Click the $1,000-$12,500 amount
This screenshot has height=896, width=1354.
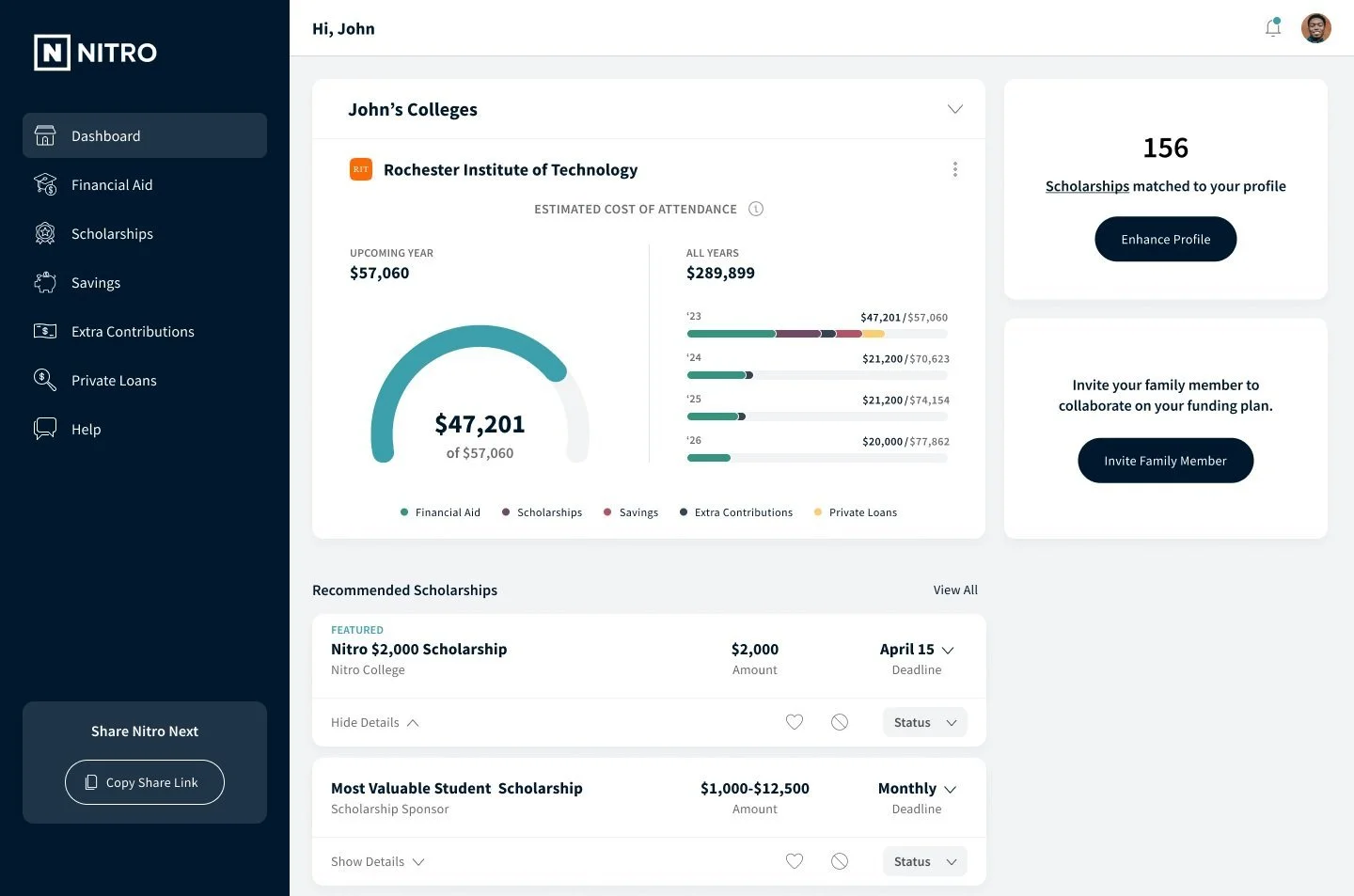click(755, 788)
